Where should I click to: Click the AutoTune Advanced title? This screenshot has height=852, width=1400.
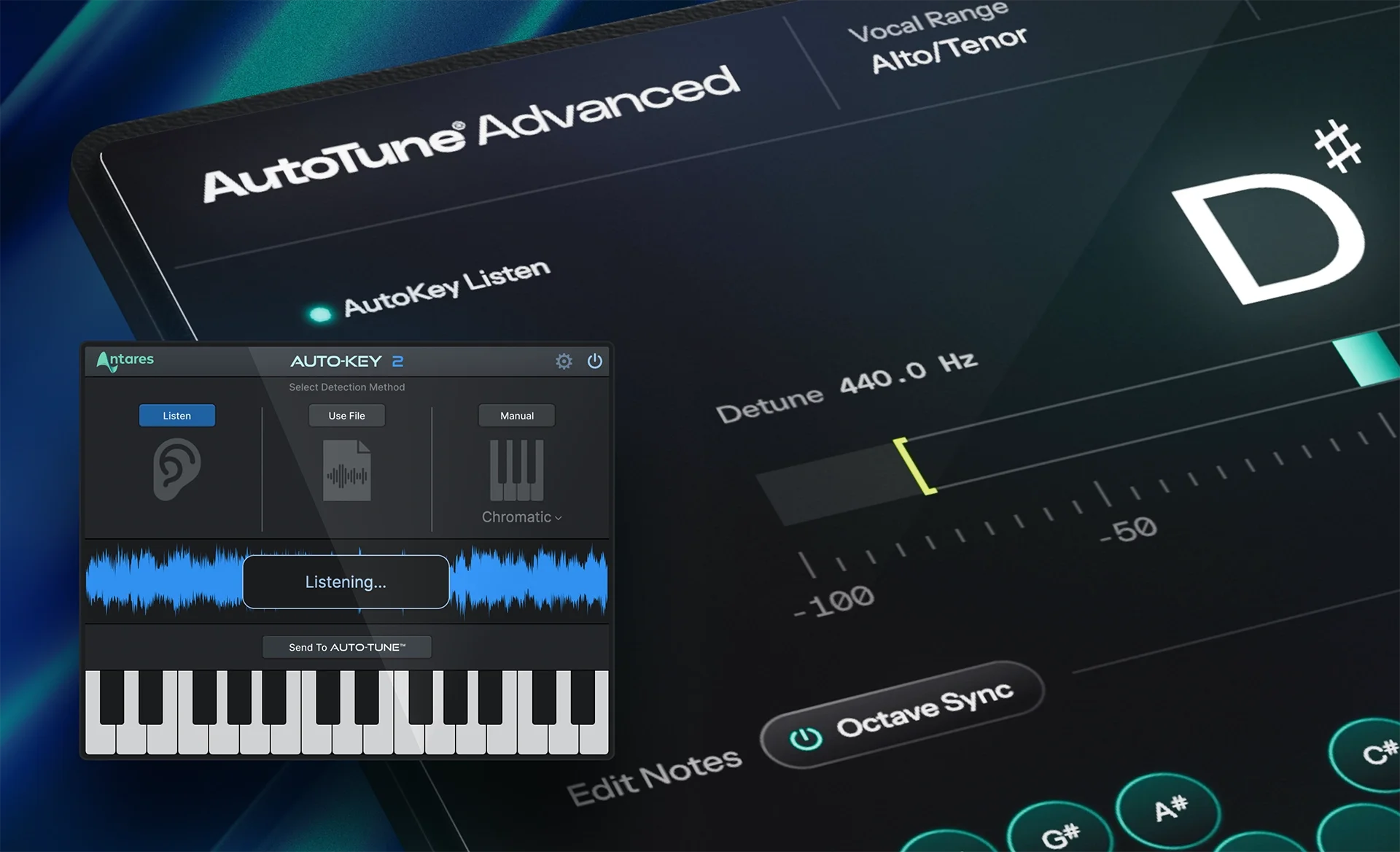(x=471, y=133)
